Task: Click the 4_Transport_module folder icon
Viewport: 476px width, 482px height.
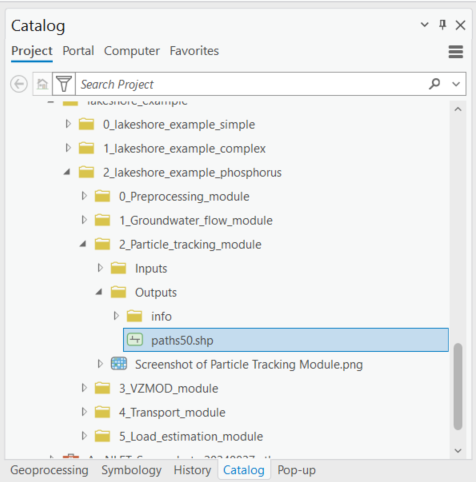Action: pos(102,412)
